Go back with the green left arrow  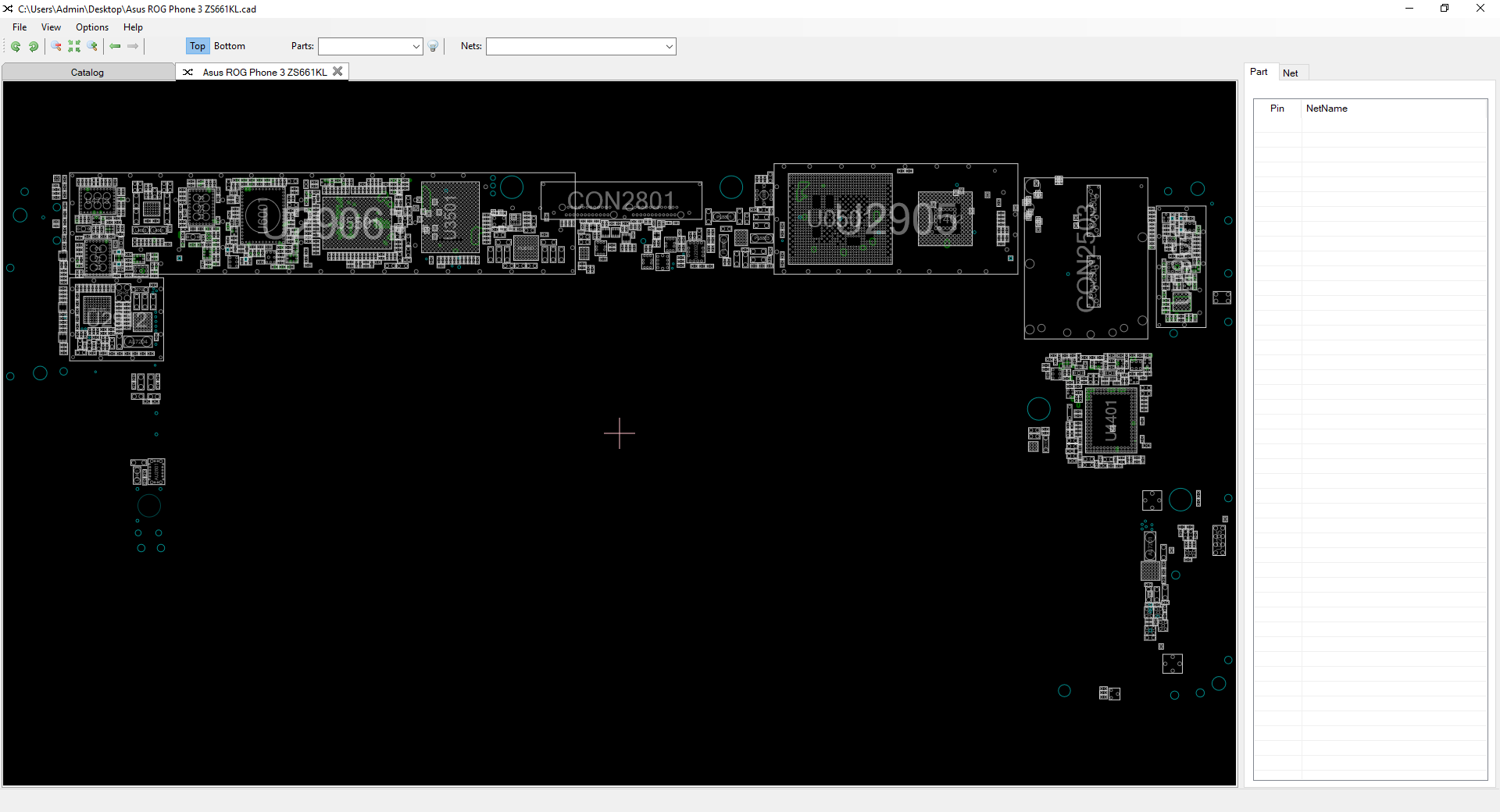click(115, 46)
